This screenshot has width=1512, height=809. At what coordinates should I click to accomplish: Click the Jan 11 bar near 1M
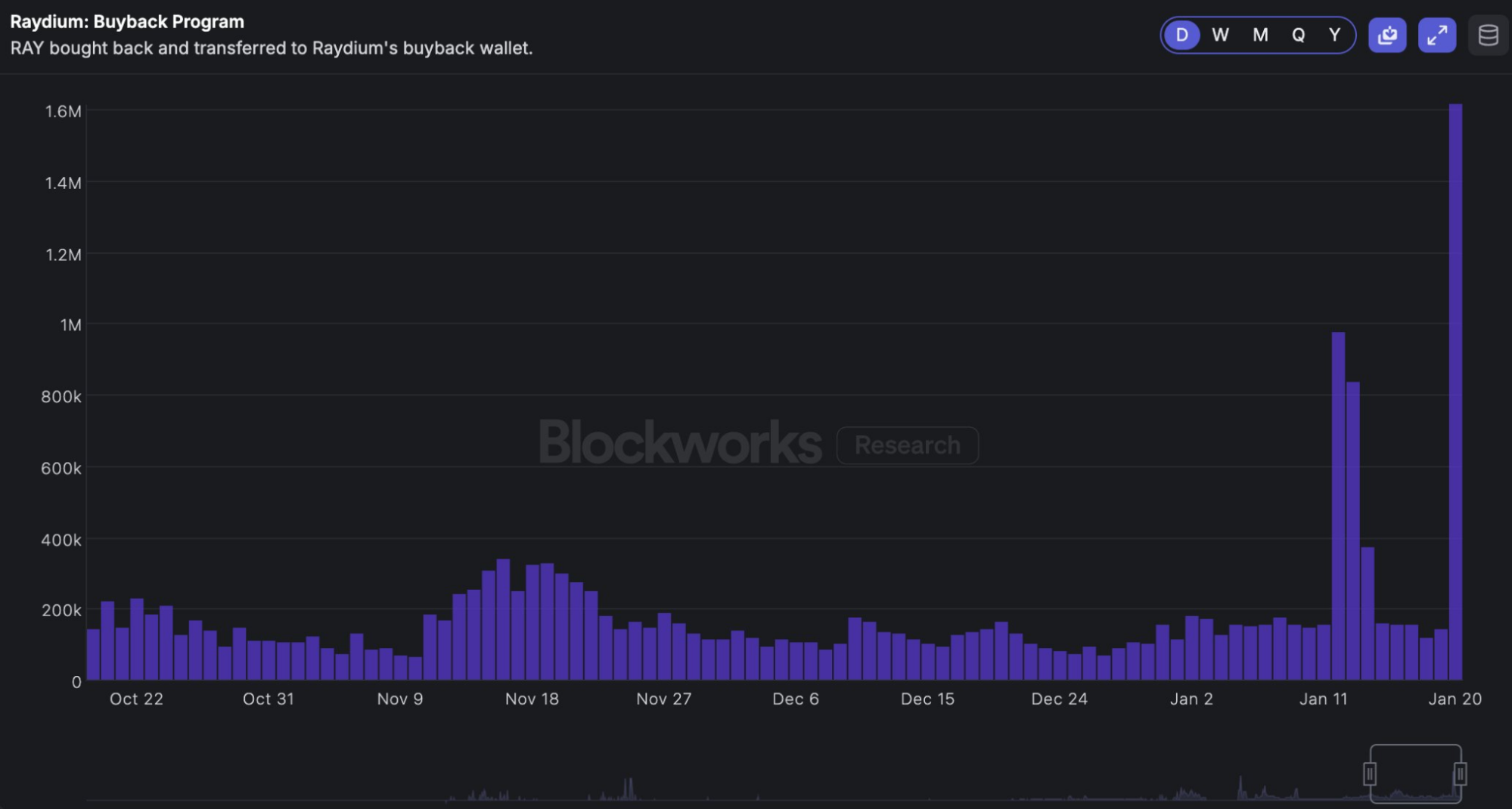[1338, 506]
